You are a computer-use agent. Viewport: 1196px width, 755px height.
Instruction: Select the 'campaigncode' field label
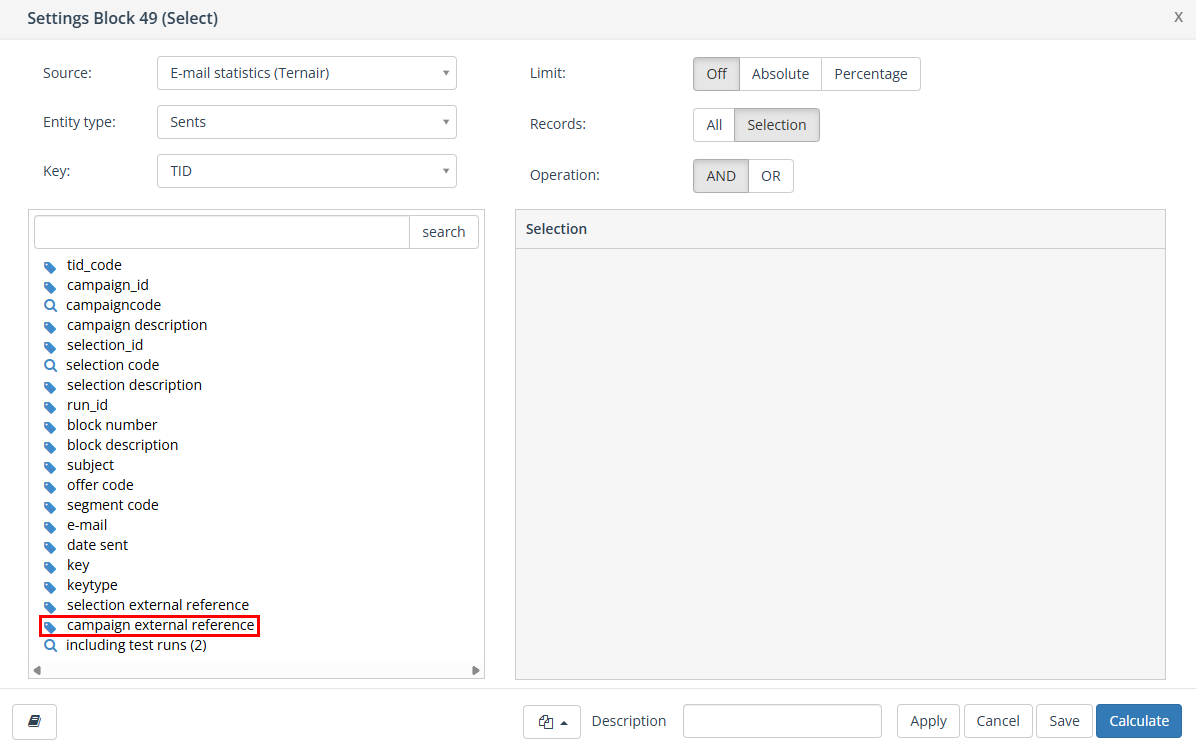pyautogui.click(x=114, y=305)
